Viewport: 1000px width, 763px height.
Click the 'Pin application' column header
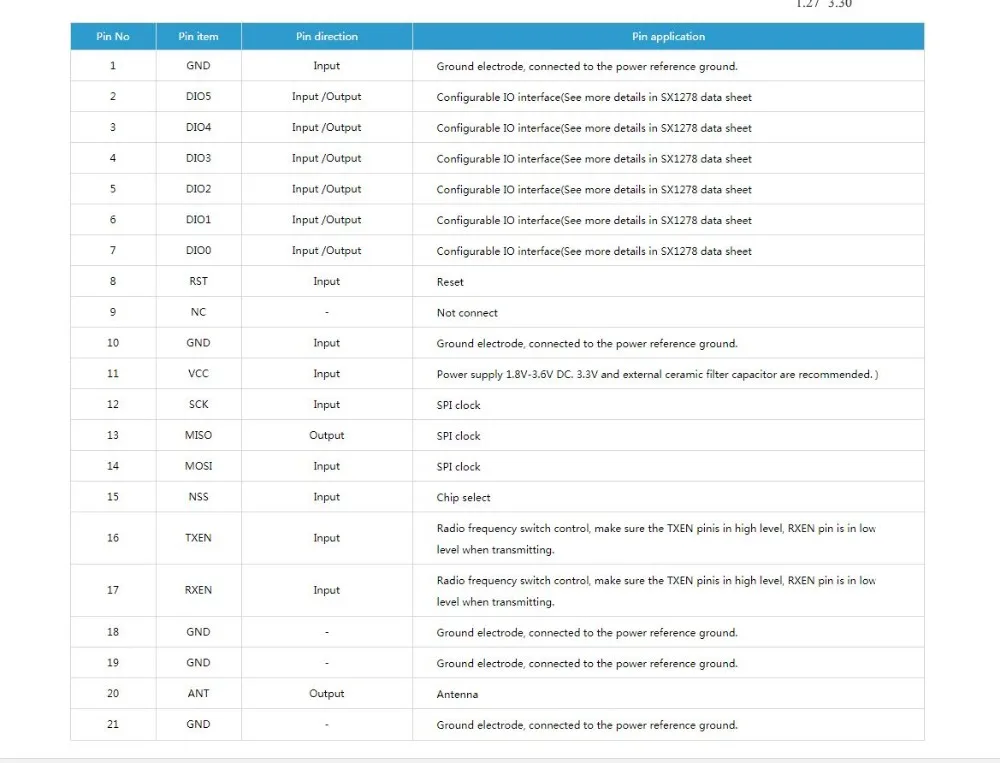(668, 36)
